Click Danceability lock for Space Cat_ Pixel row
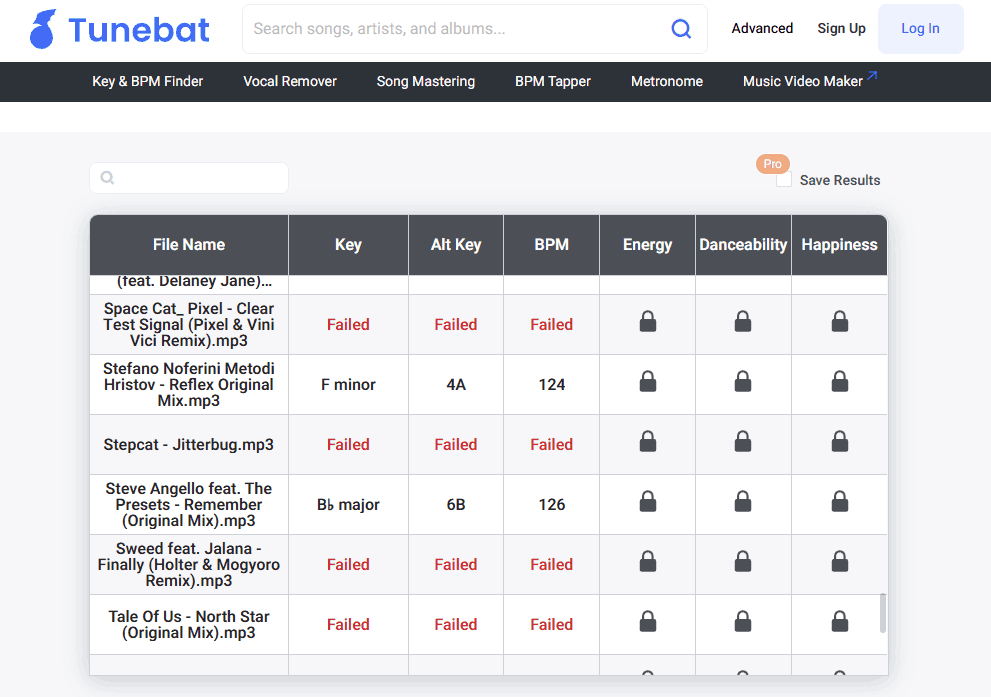This screenshot has height=697, width=991. pos(743,322)
